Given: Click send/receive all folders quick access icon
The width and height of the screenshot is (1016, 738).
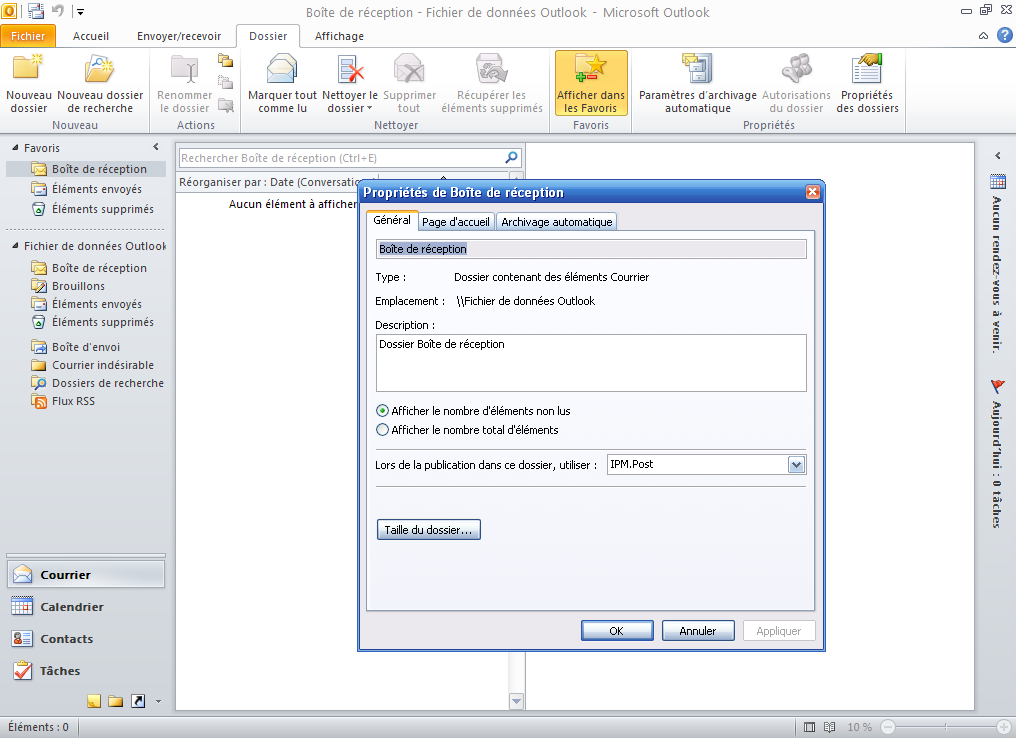Looking at the screenshot, I should pos(36,11).
